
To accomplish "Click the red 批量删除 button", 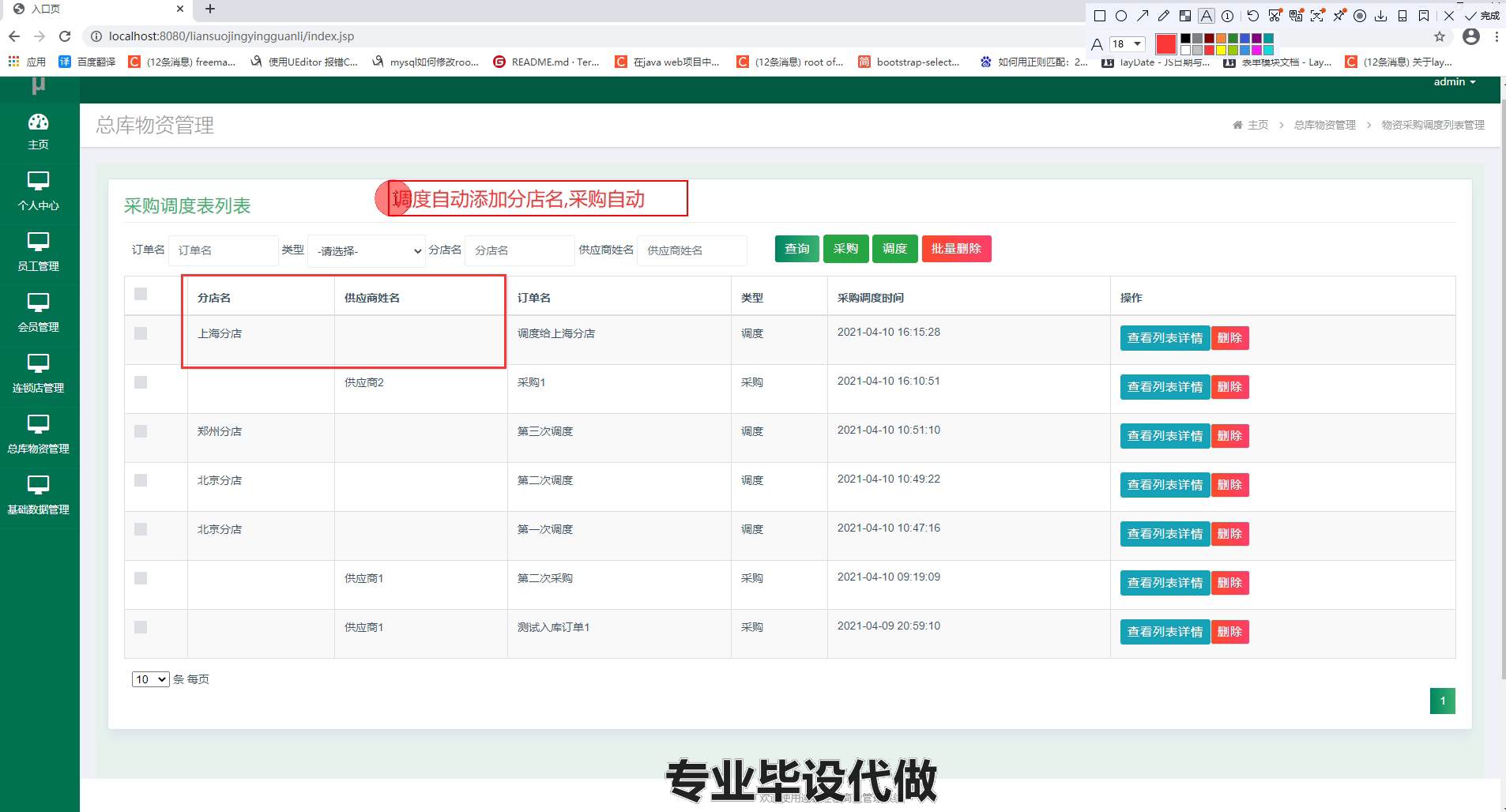I will click(956, 249).
